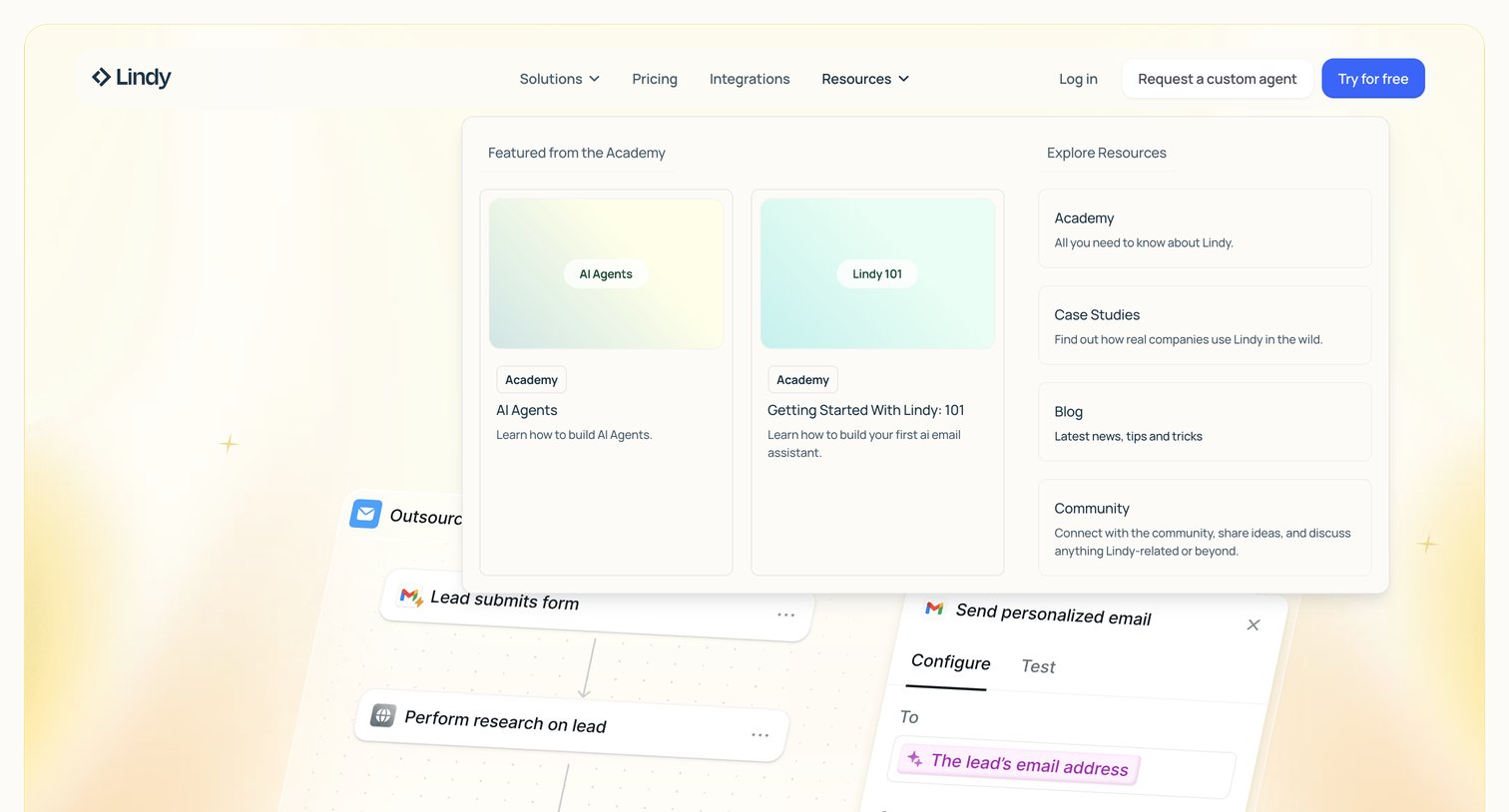1509x812 pixels.
Task: Go to the Pricing page
Action: click(655, 79)
